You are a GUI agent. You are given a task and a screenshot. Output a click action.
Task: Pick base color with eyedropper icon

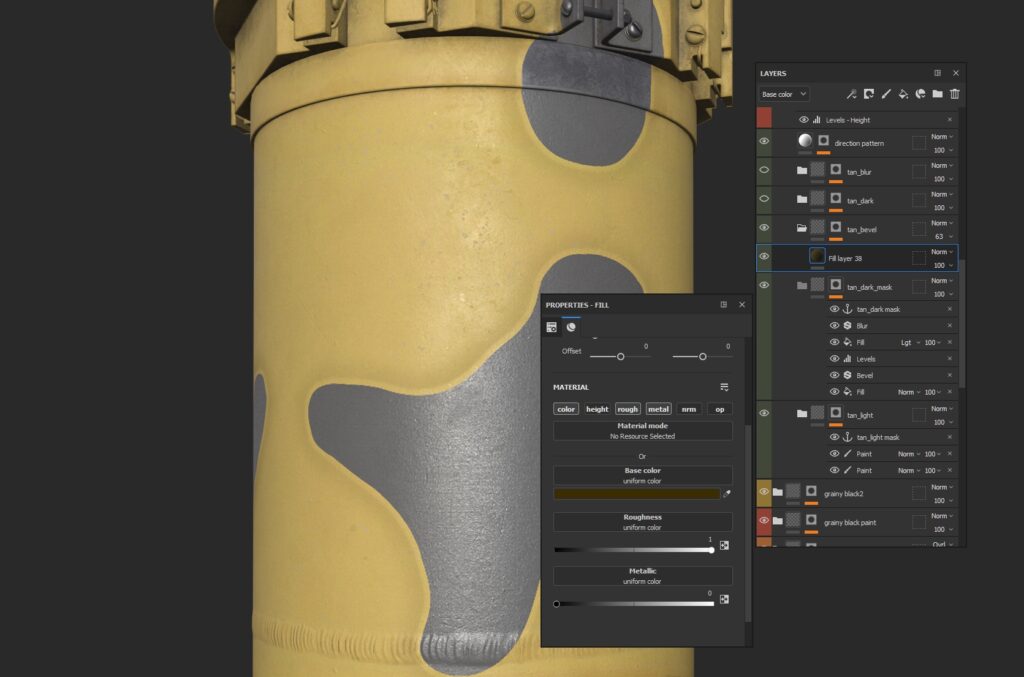(x=727, y=493)
